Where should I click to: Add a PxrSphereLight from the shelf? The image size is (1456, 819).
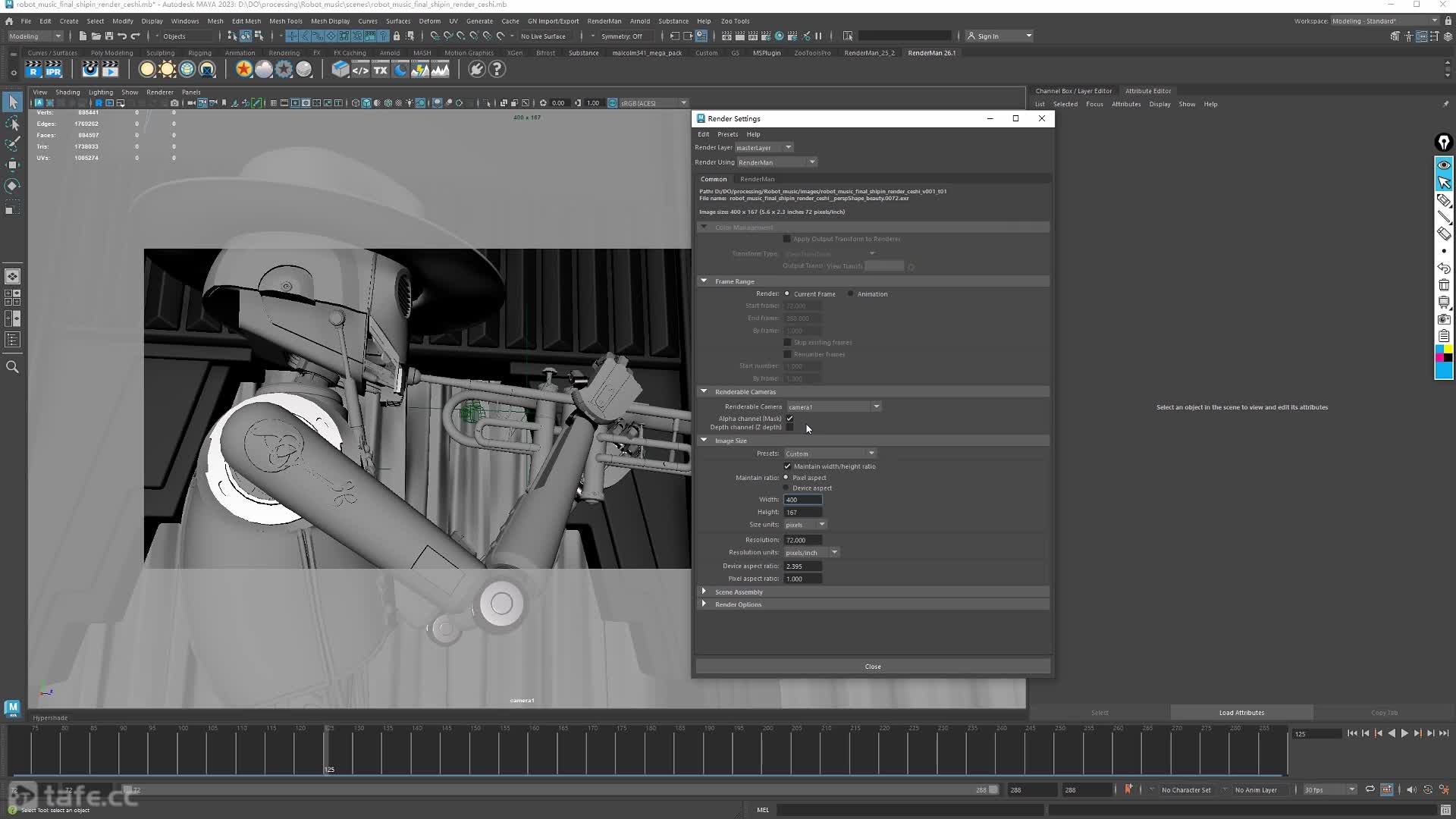pyautogui.click(x=147, y=70)
